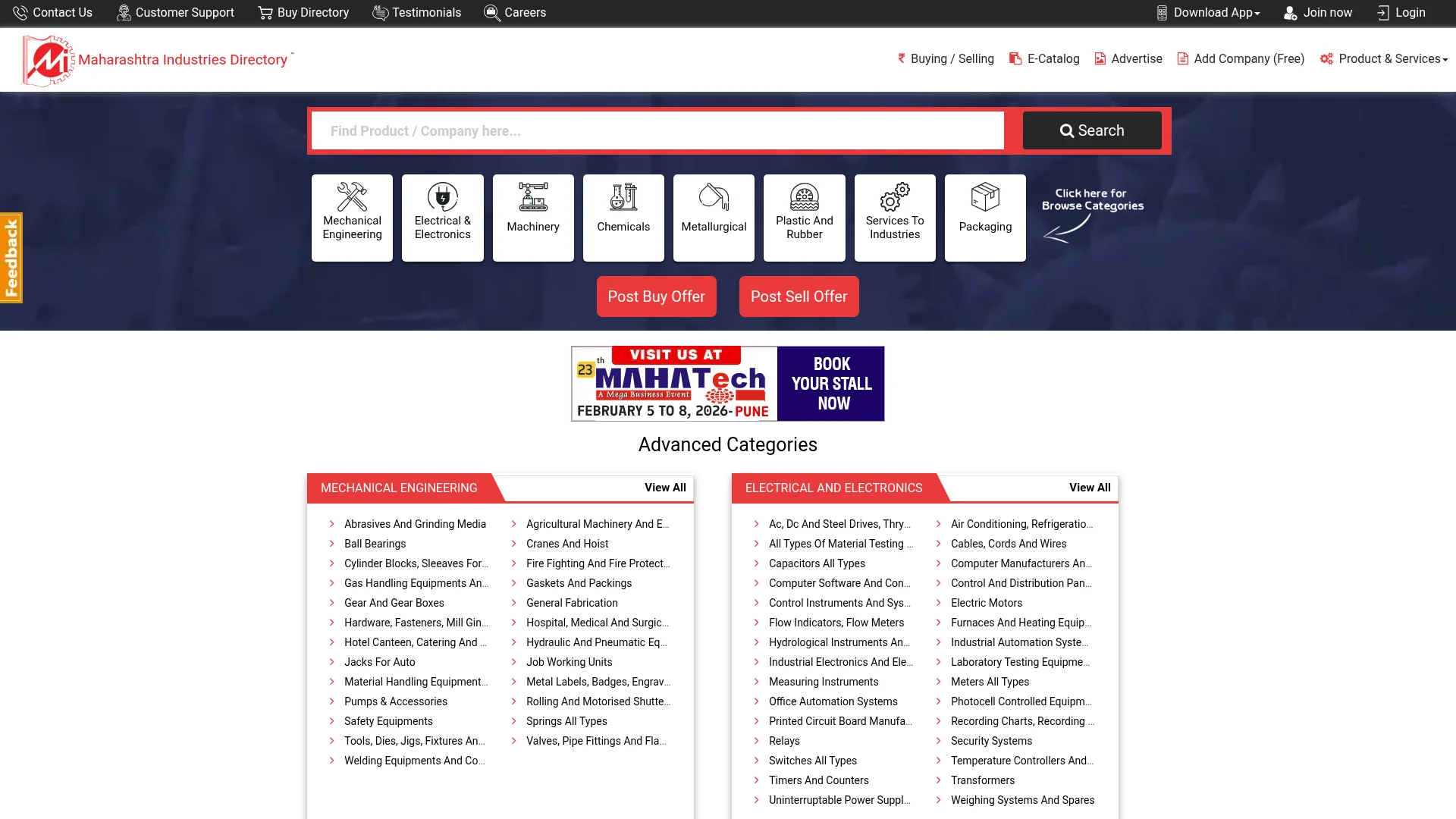Click here for Browse Categories text
Viewport: 1456px width, 819px height.
click(1092, 199)
